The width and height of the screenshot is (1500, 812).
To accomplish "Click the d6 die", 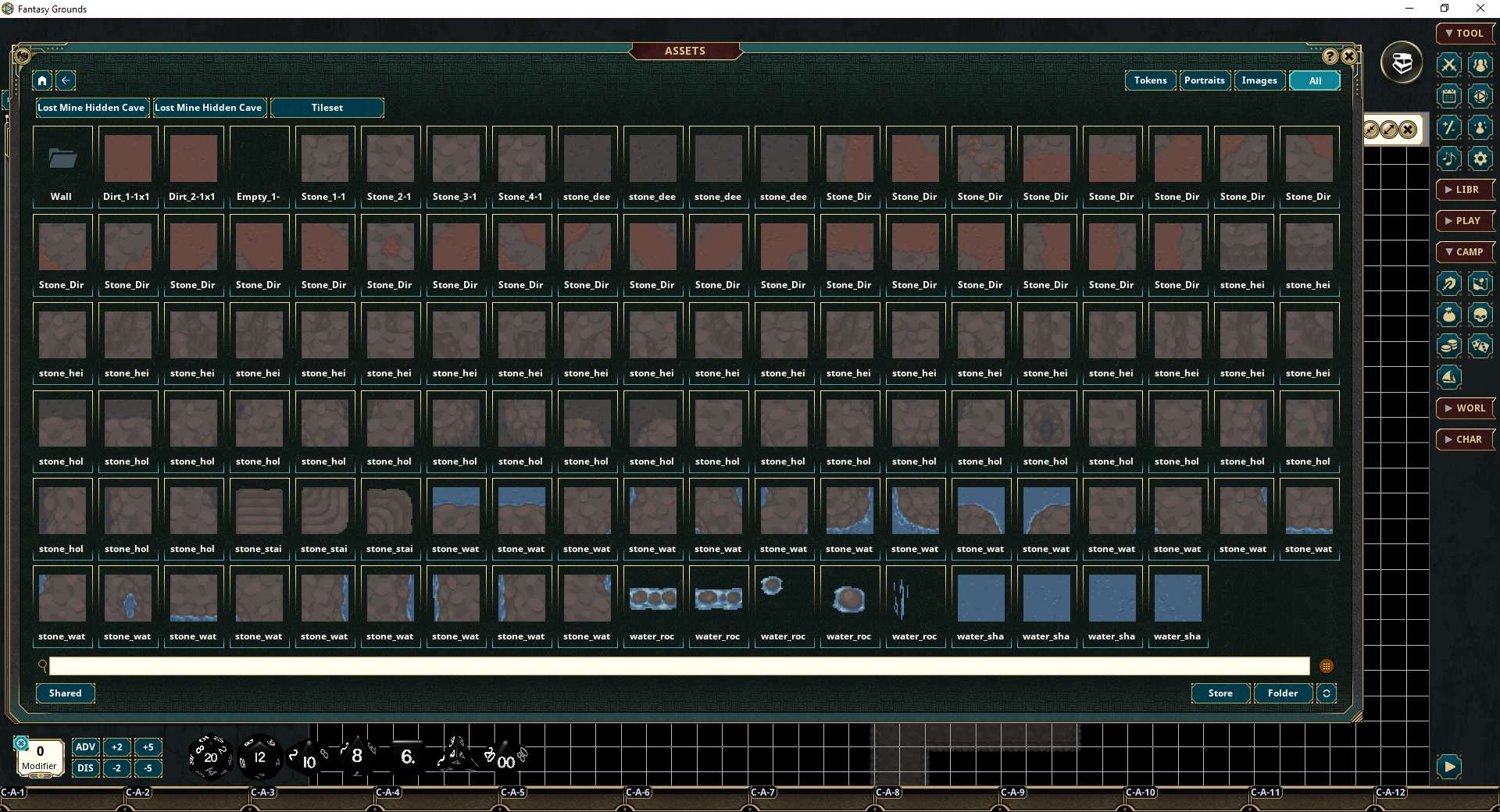I will (407, 756).
